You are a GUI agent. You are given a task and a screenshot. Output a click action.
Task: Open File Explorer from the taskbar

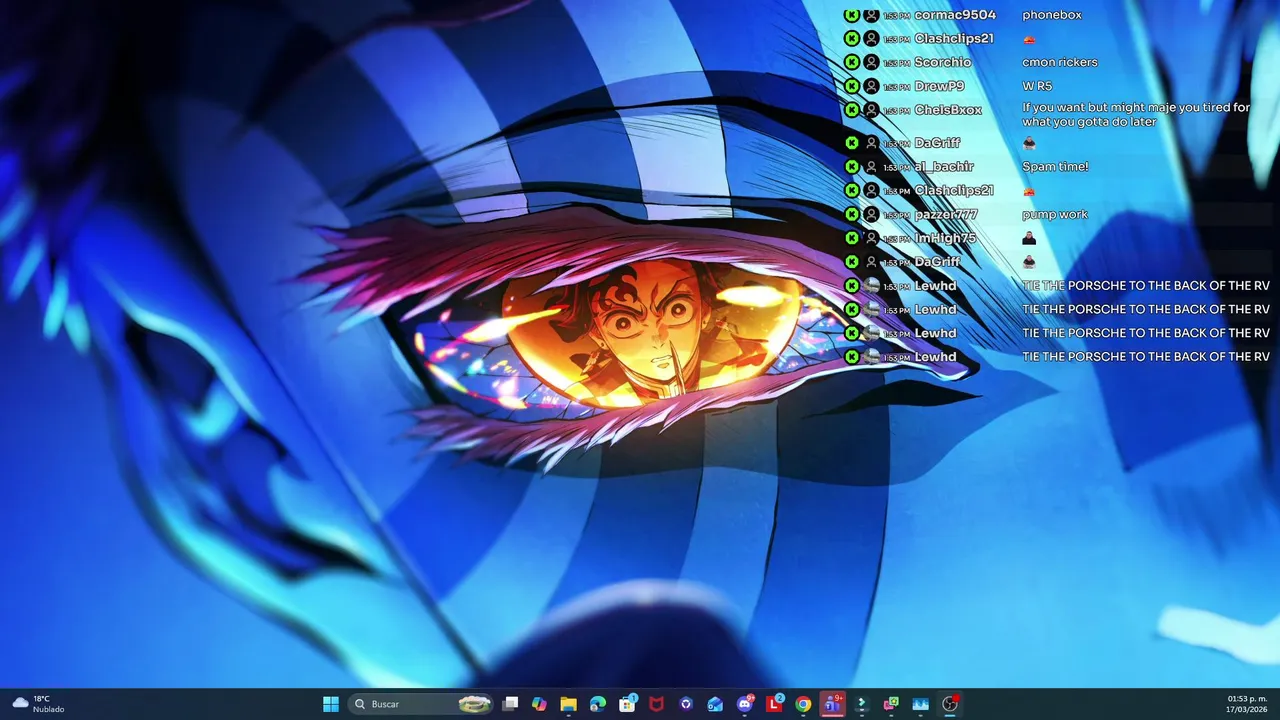point(568,704)
